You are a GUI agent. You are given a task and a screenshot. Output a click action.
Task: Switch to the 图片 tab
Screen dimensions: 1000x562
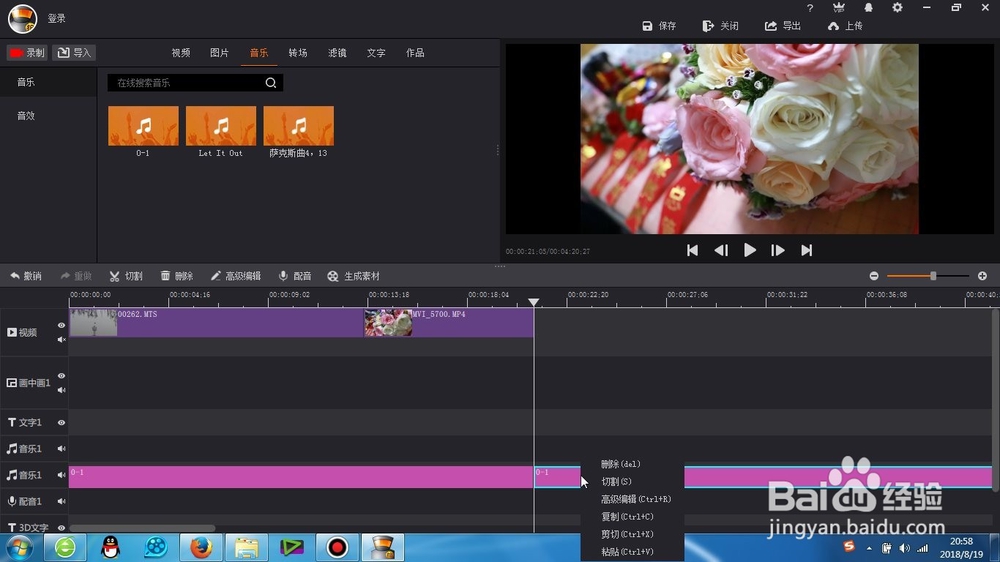coord(219,53)
